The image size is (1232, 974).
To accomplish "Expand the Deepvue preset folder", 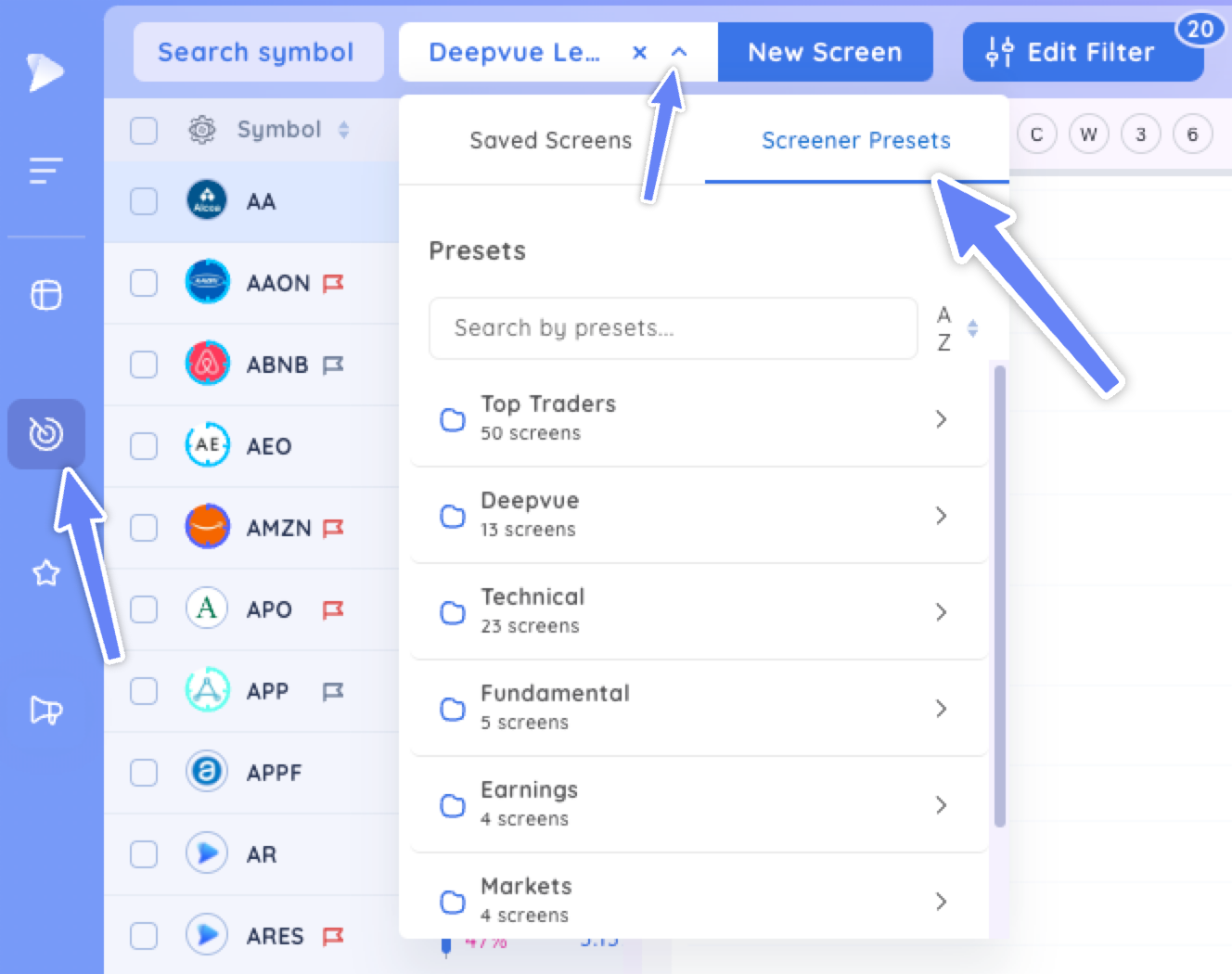I will click(x=699, y=516).
